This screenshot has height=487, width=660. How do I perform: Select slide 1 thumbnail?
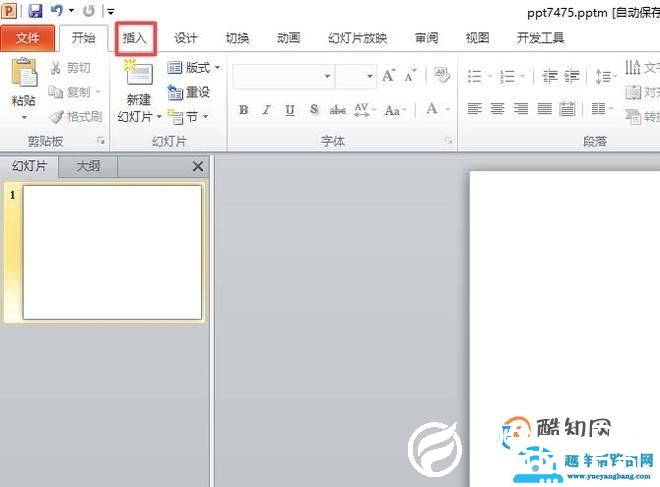(112, 253)
